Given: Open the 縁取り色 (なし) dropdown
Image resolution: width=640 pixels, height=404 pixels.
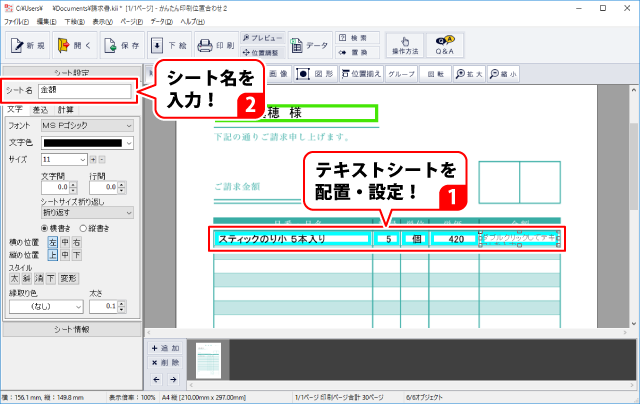Looking at the screenshot, I should pyautogui.click(x=46, y=306).
